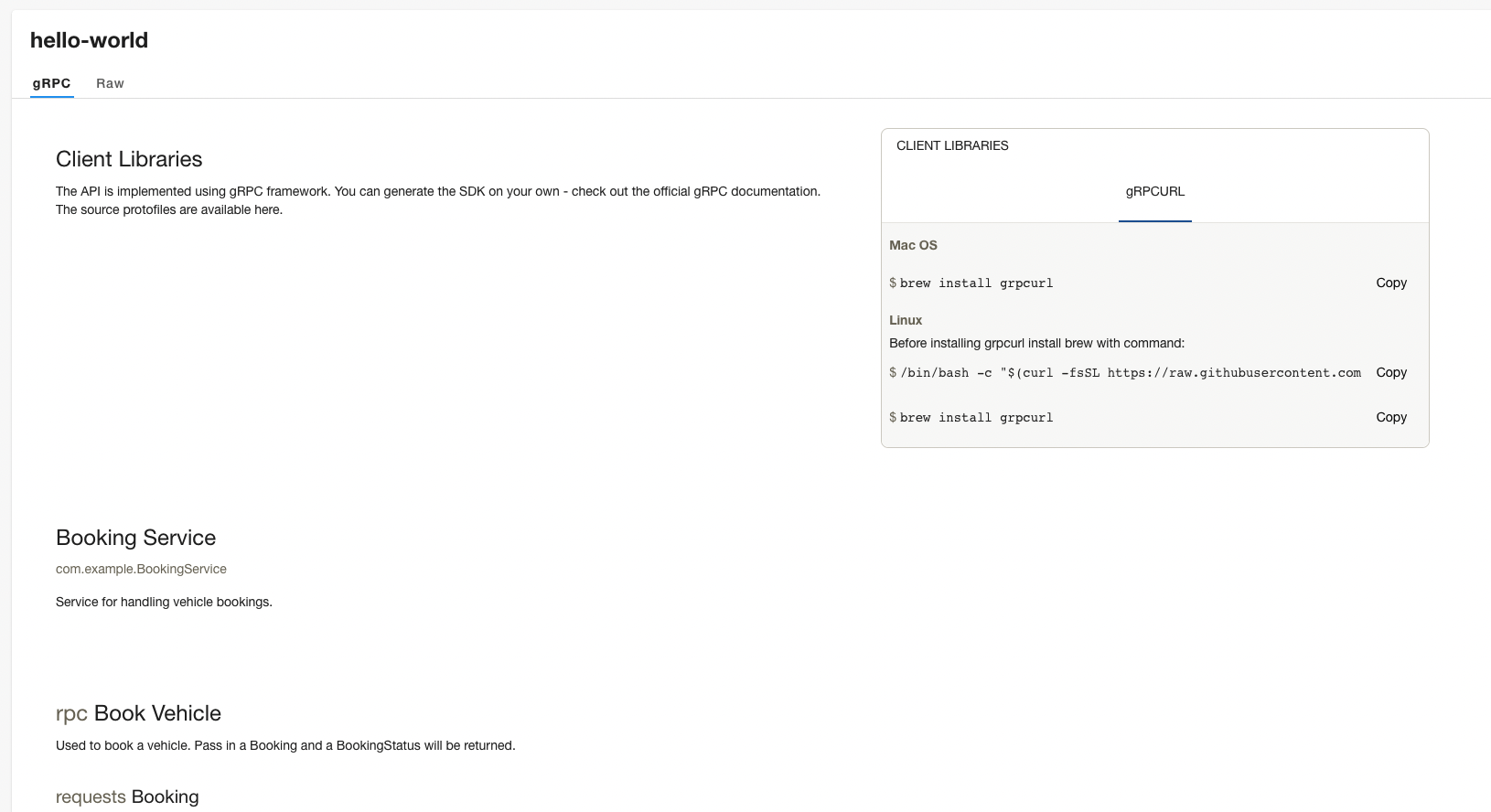The height and width of the screenshot is (812, 1491).
Task: Click the Mac OS label
Action: tap(913, 245)
